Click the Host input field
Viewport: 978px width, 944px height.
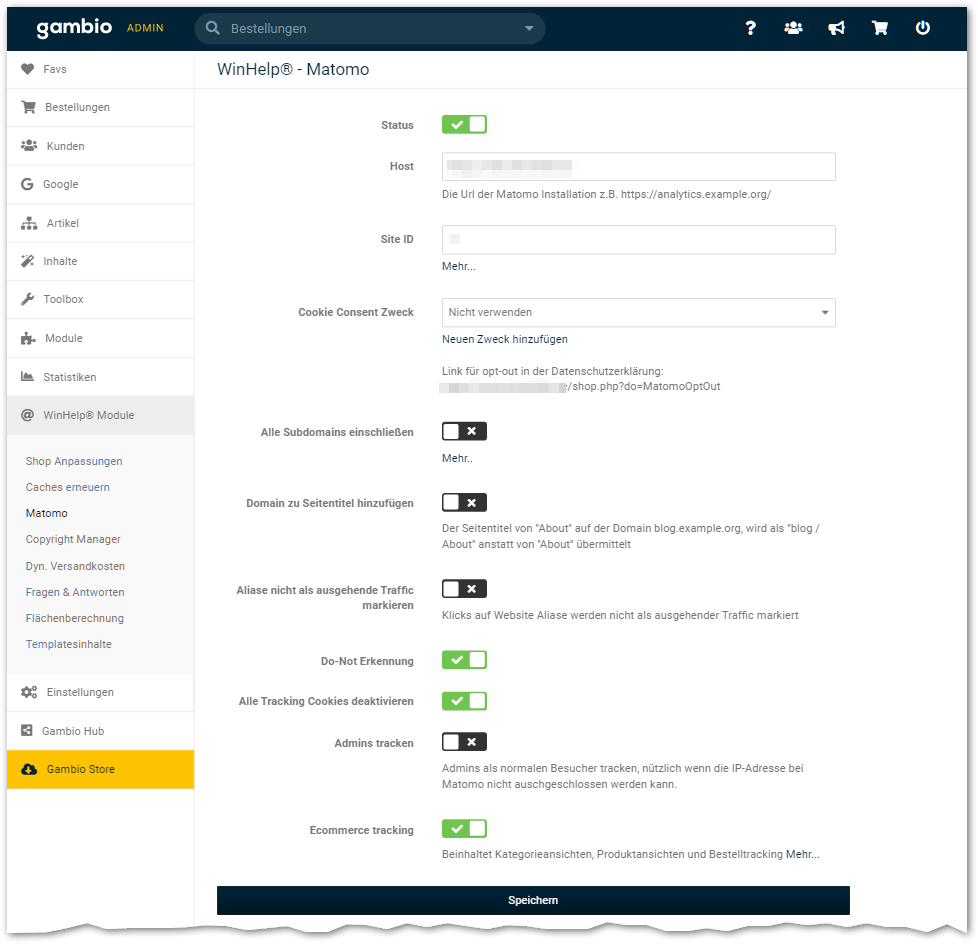[639, 167]
